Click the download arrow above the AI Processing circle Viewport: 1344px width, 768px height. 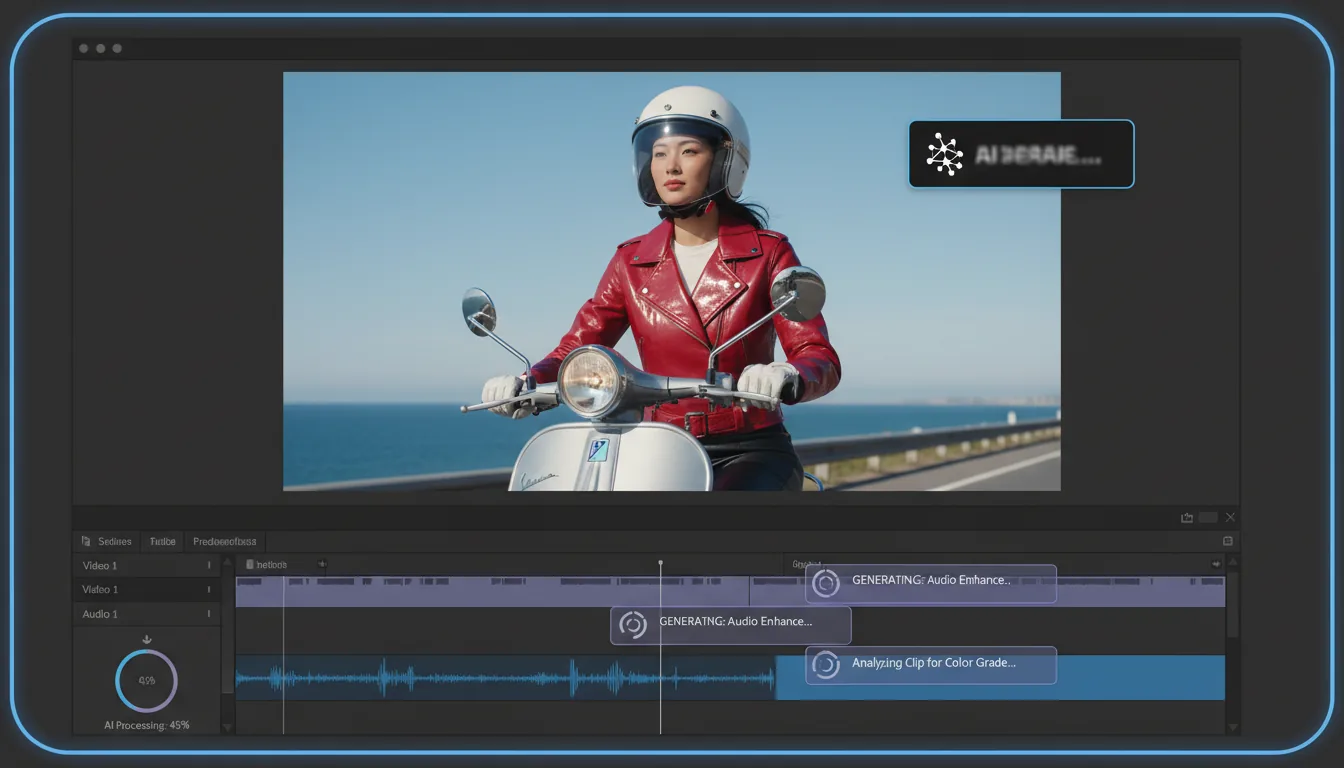(146, 638)
